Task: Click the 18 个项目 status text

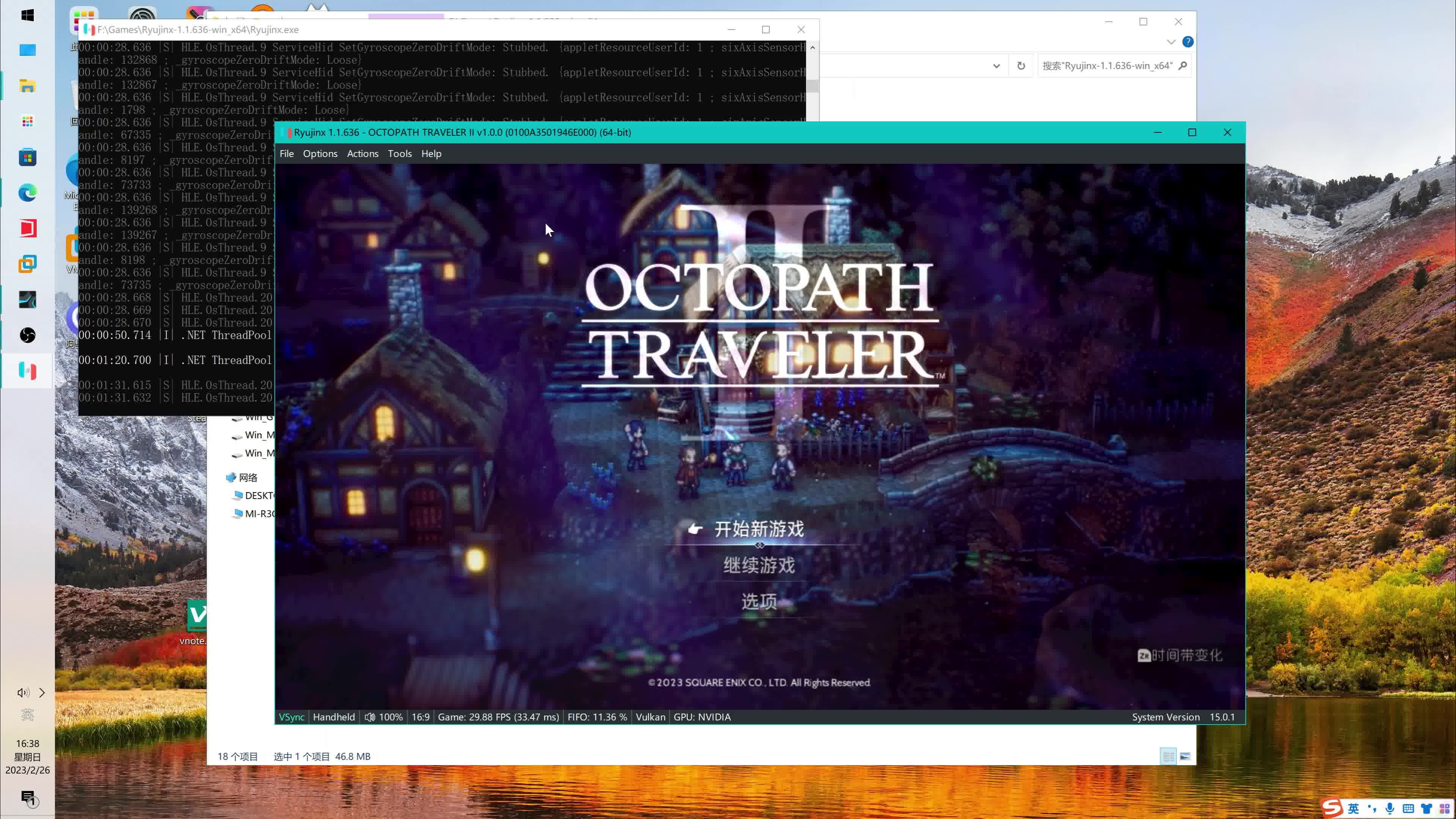Action: pos(237,756)
